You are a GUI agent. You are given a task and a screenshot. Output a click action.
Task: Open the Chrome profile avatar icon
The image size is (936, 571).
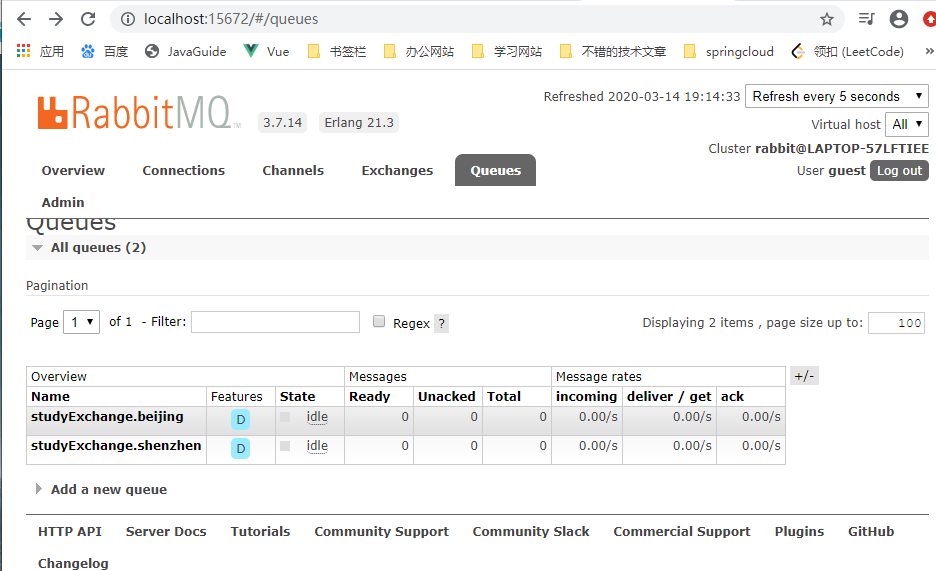point(898,19)
